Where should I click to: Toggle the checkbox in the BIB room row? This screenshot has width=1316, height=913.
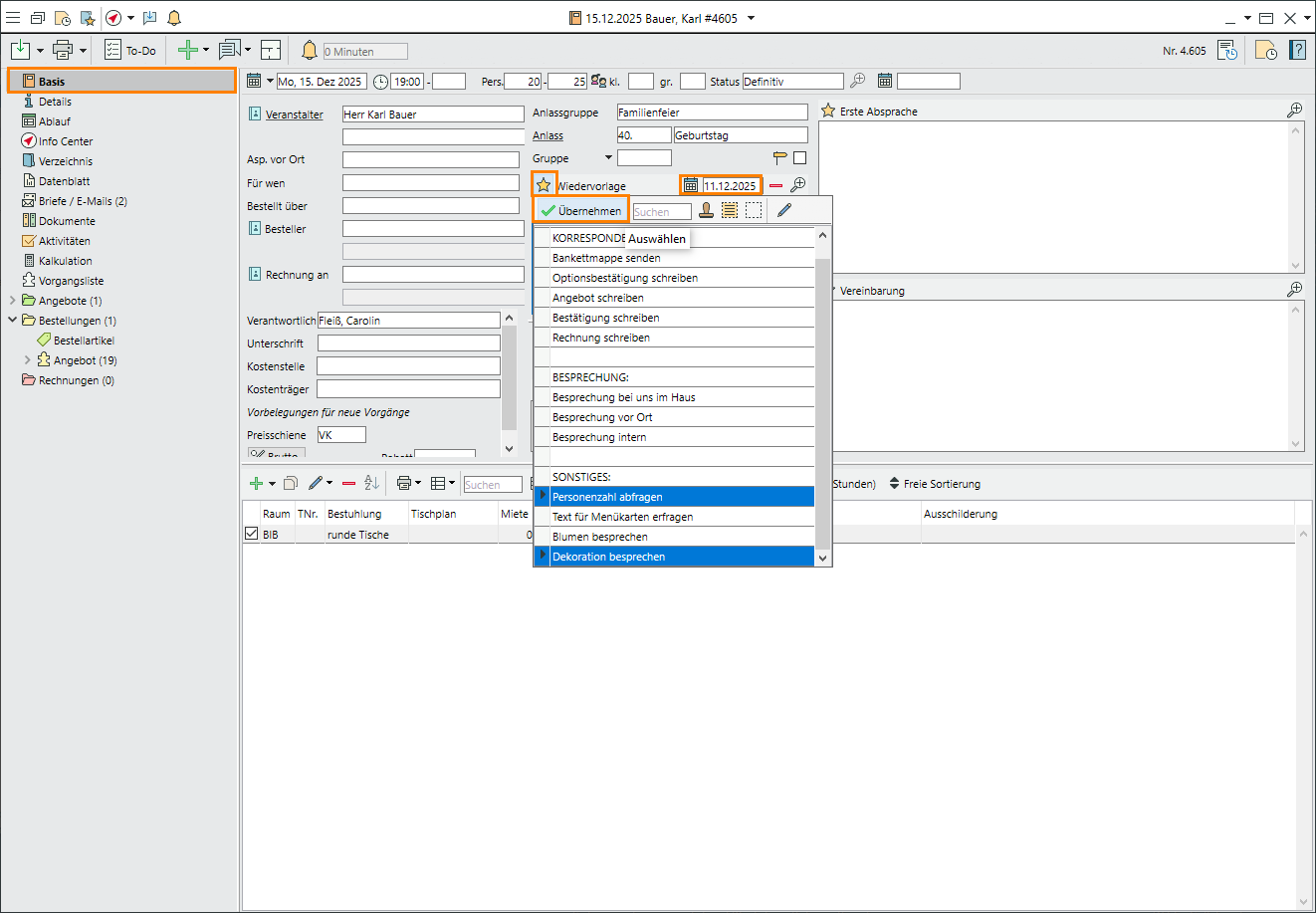point(251,535)
